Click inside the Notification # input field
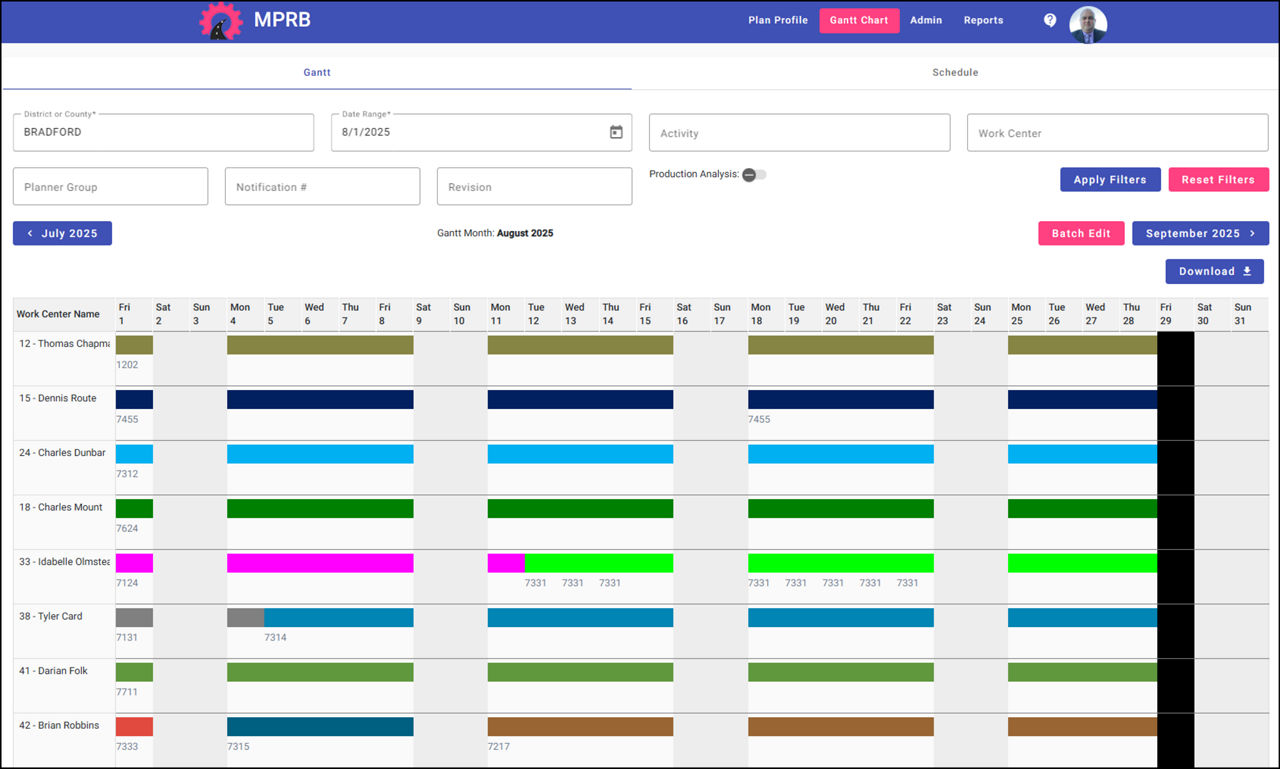Screen dimensions: 1280x769 (322, 186)
